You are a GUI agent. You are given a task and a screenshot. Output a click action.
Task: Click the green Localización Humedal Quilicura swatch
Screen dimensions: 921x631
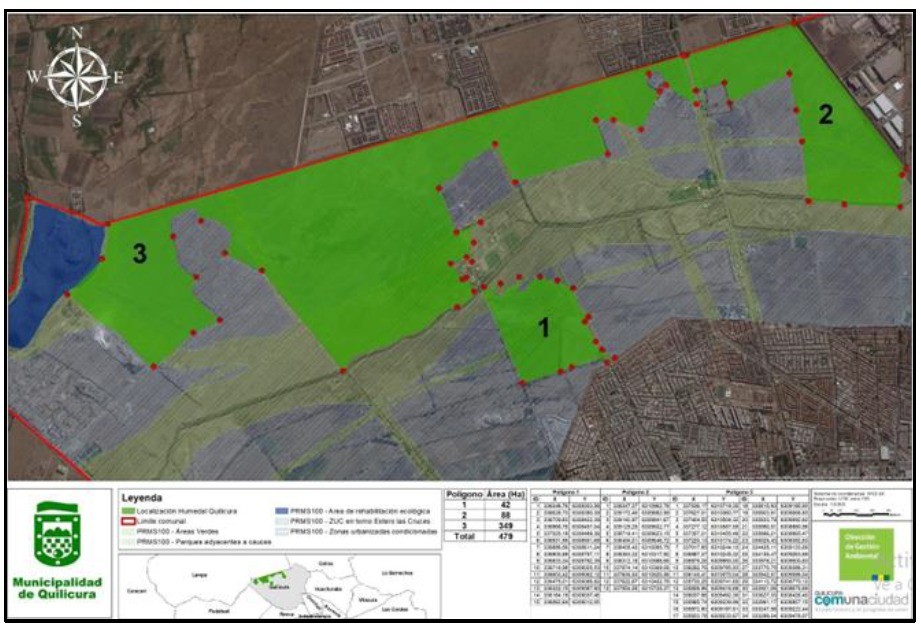pos(127,509)
